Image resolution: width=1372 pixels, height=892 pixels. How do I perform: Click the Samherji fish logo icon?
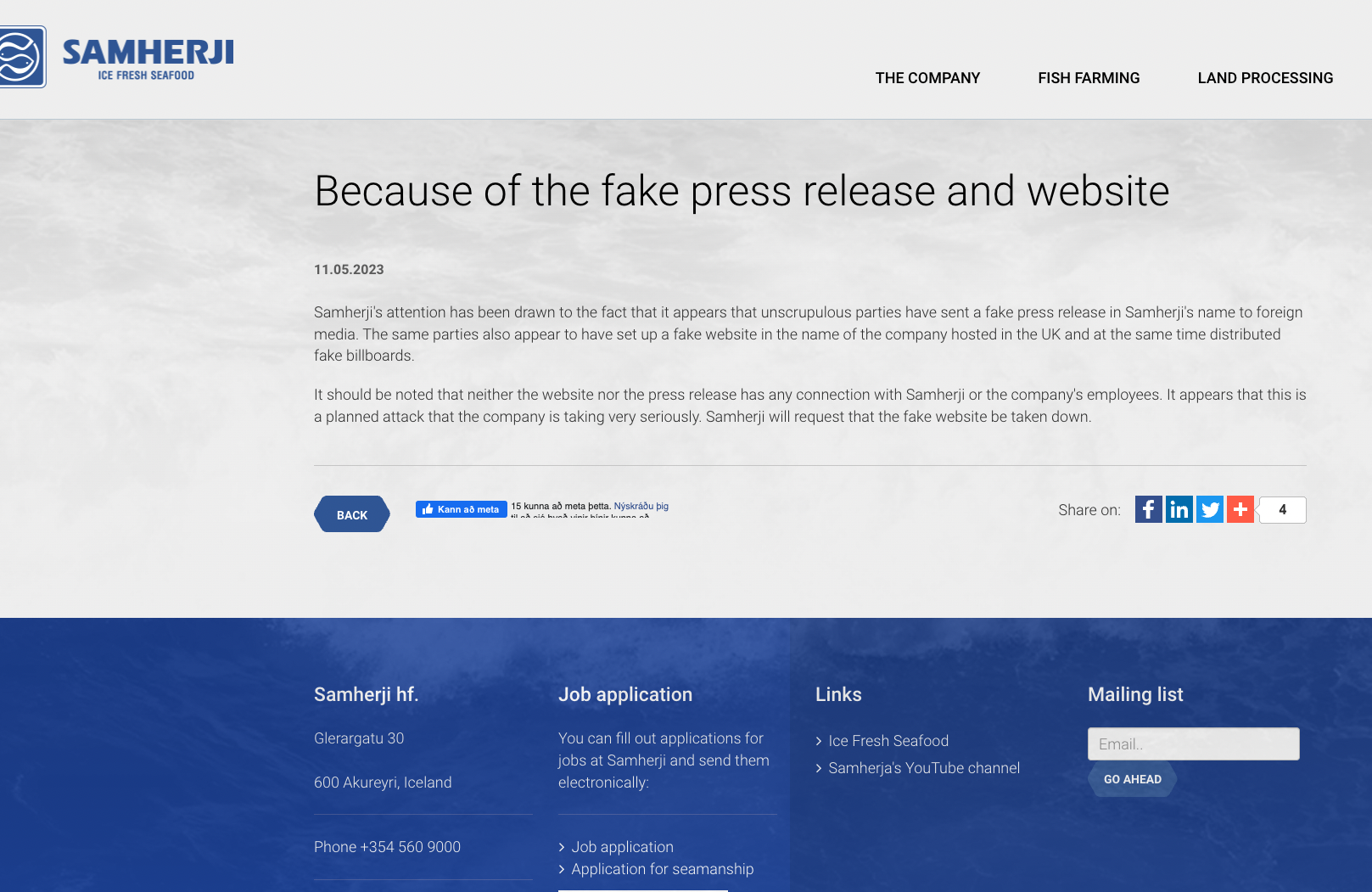click(x=21, y=57)
